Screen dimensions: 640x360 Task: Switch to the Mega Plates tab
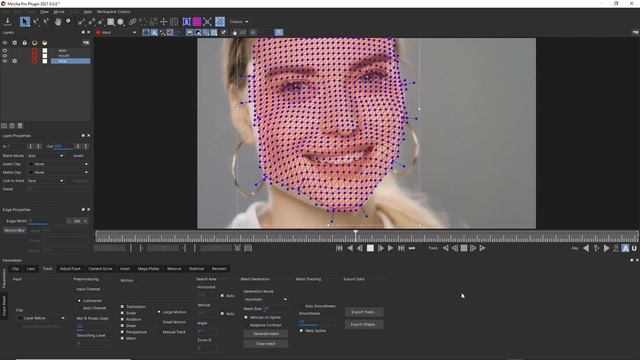(x=149, y=269)
